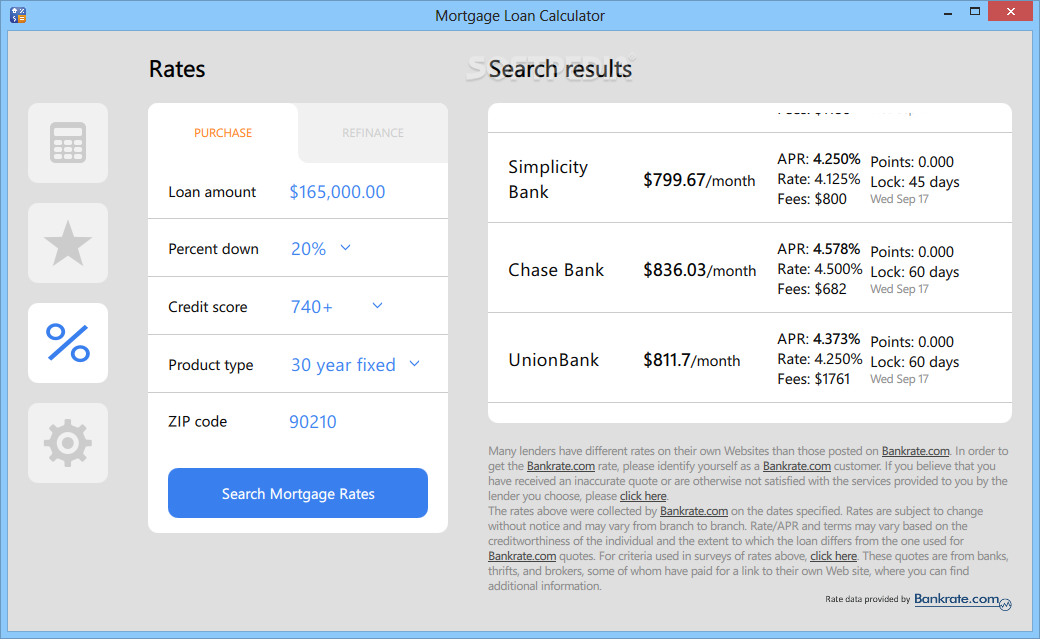Open Bankrate.com link before 'customer'
Image resolution: width=1040 pixels, height=639 pixels.
797,466
